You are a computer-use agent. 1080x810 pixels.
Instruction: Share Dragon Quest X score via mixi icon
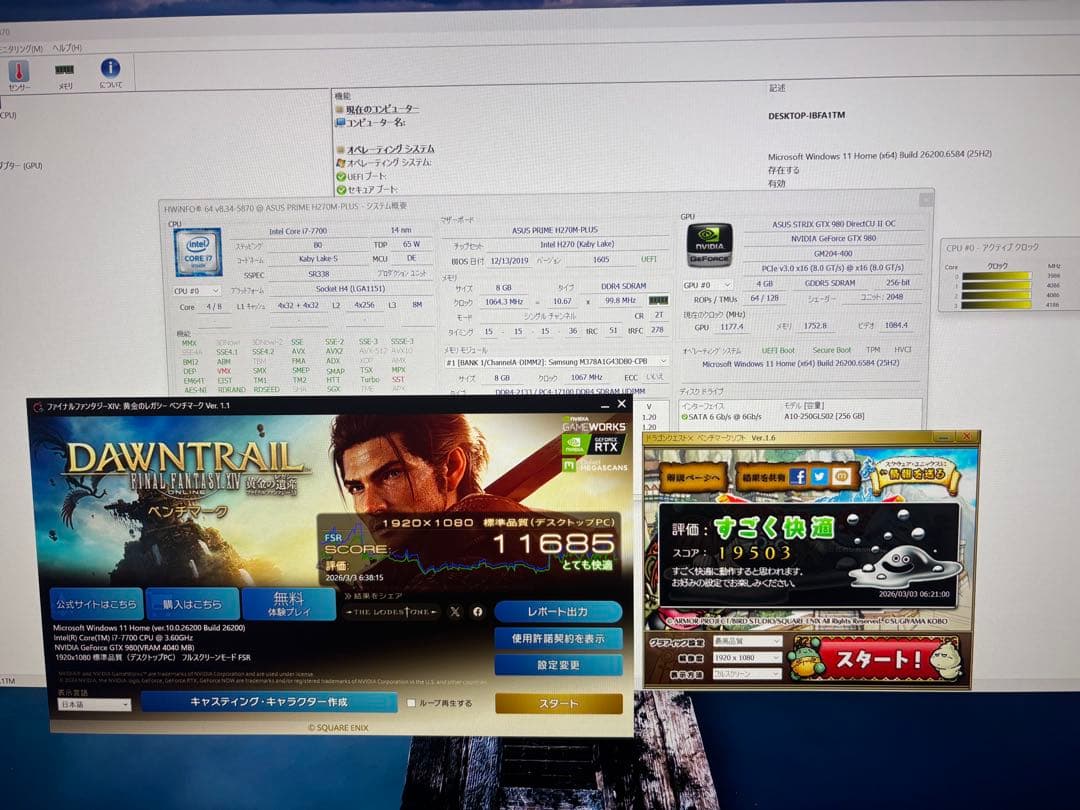(841, 477)
